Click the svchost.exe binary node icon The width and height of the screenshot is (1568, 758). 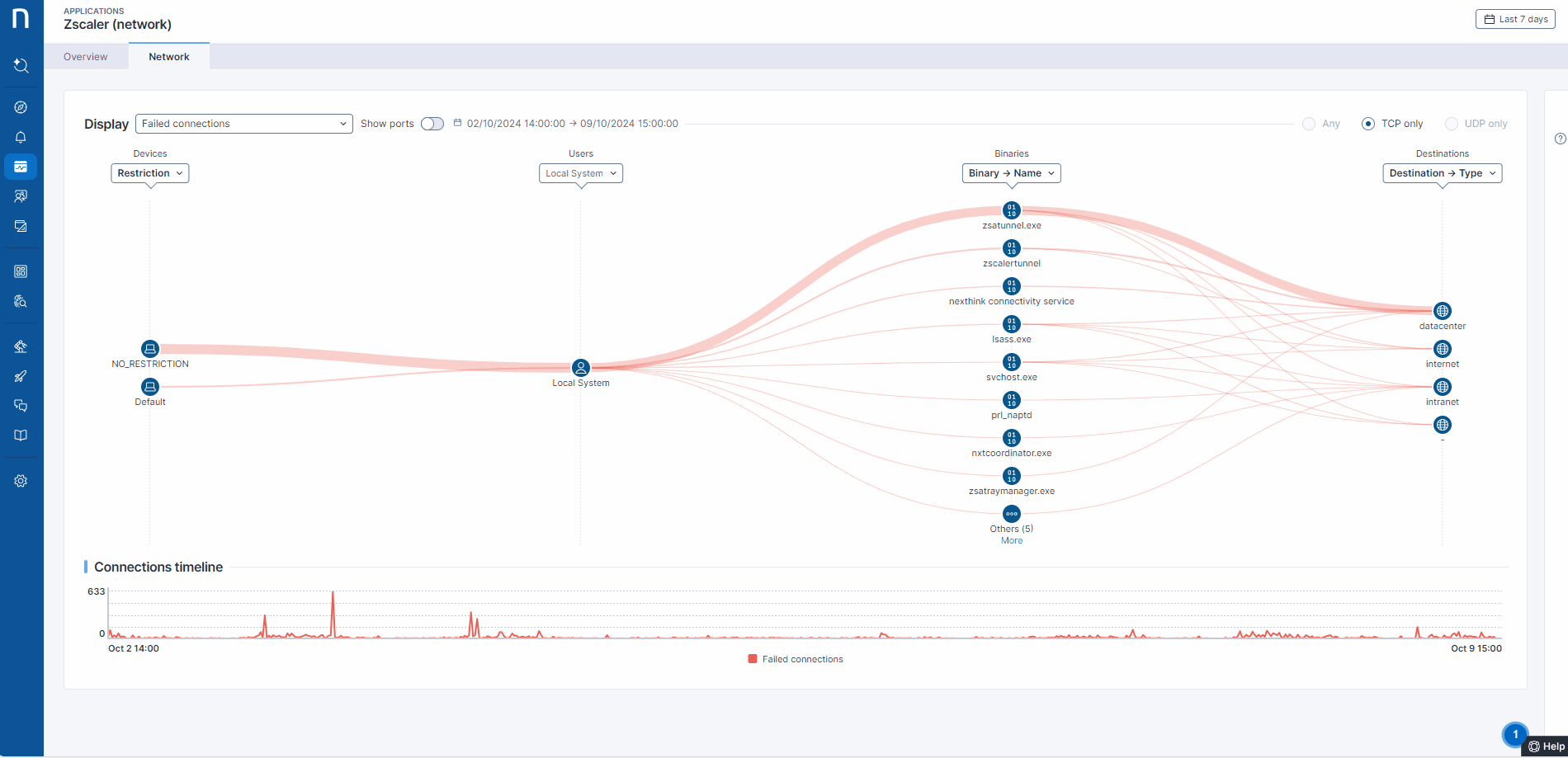tap(1011, 362)
